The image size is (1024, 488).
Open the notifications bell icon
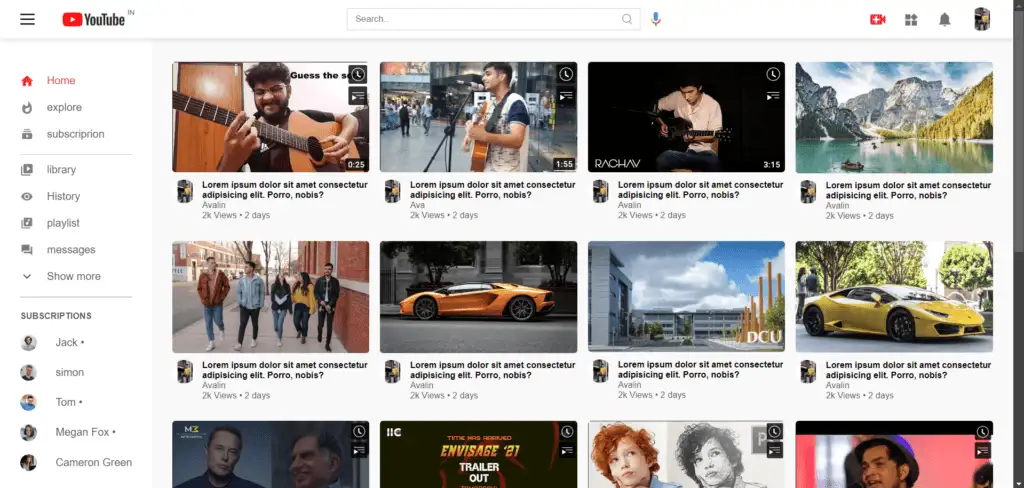tap(944, 19)
